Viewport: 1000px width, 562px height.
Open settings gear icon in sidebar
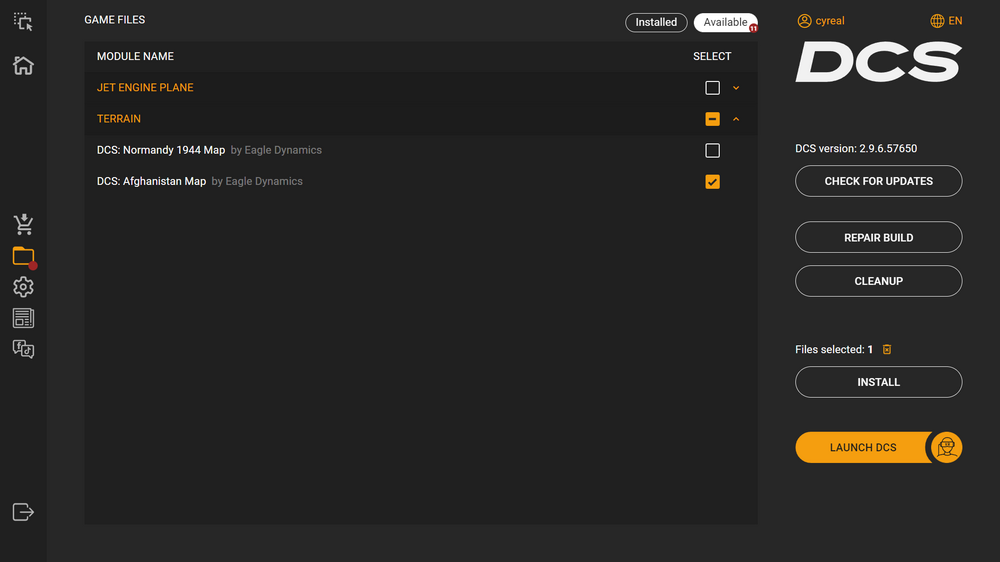click(x=23, y=286)
